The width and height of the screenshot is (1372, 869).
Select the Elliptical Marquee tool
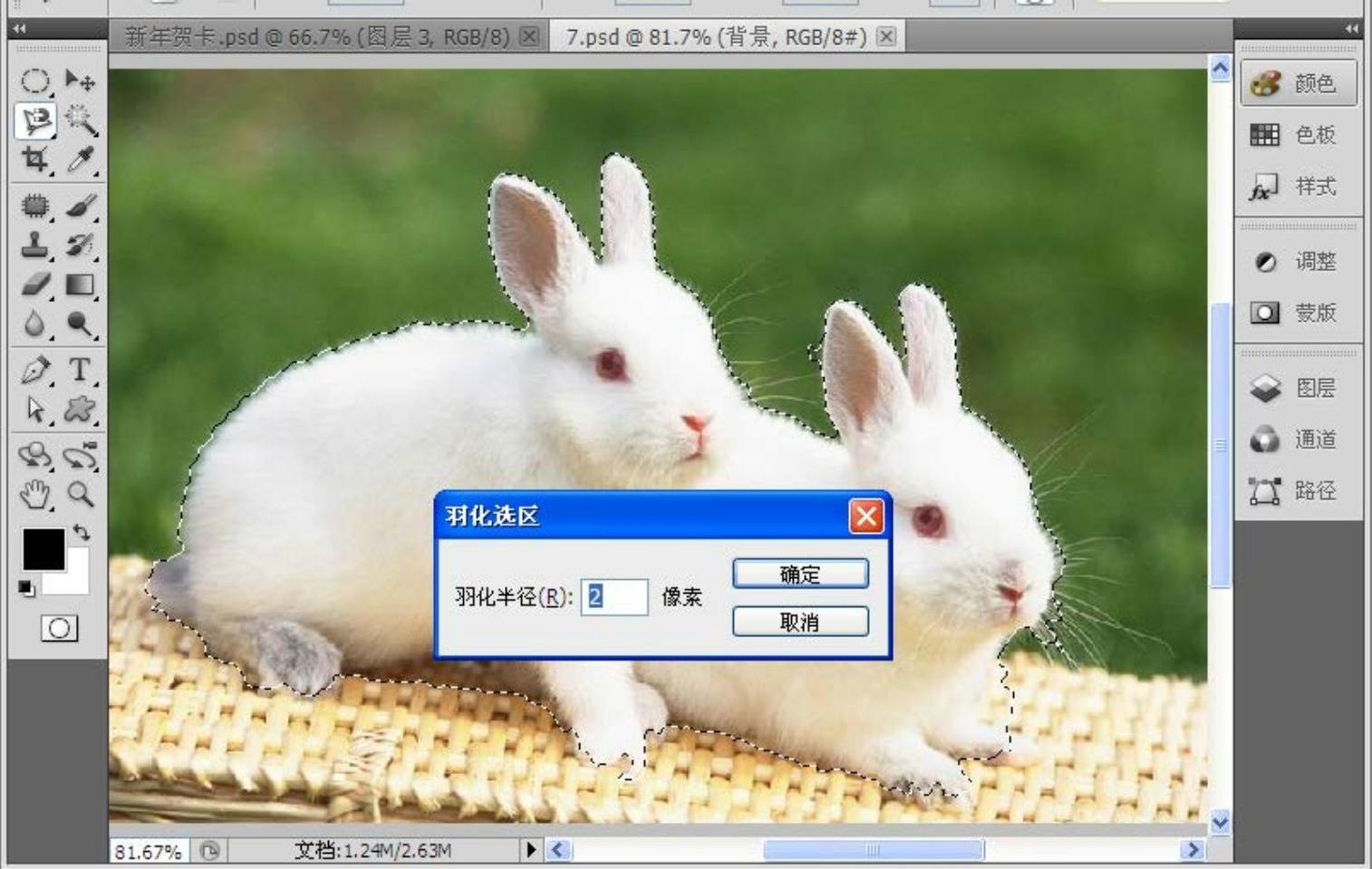34,82
